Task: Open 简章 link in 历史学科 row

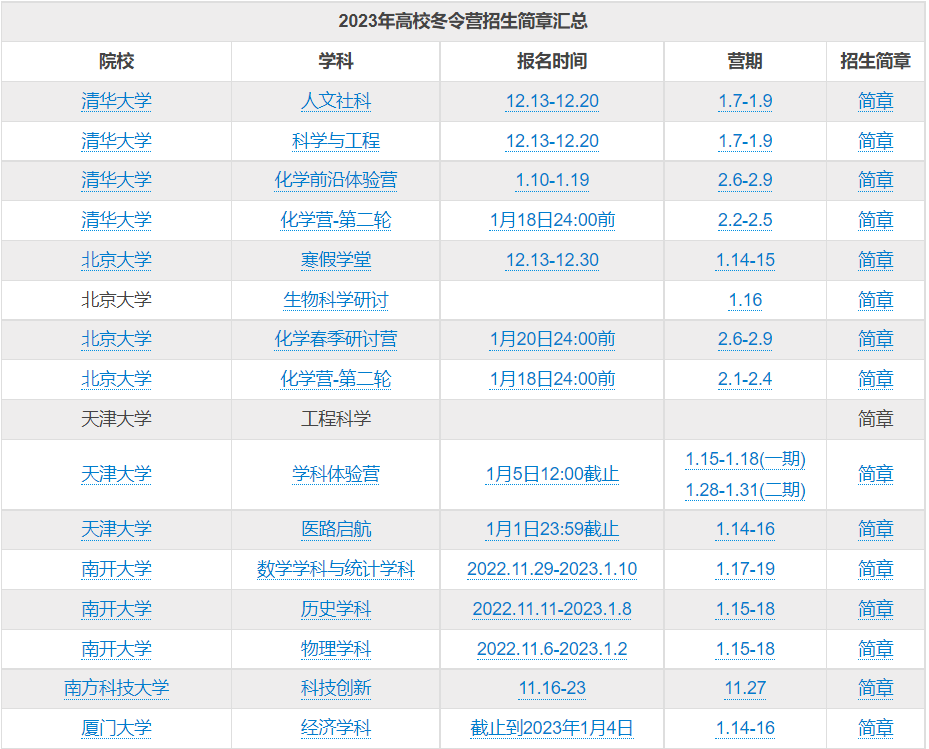Action: (875, 609)
